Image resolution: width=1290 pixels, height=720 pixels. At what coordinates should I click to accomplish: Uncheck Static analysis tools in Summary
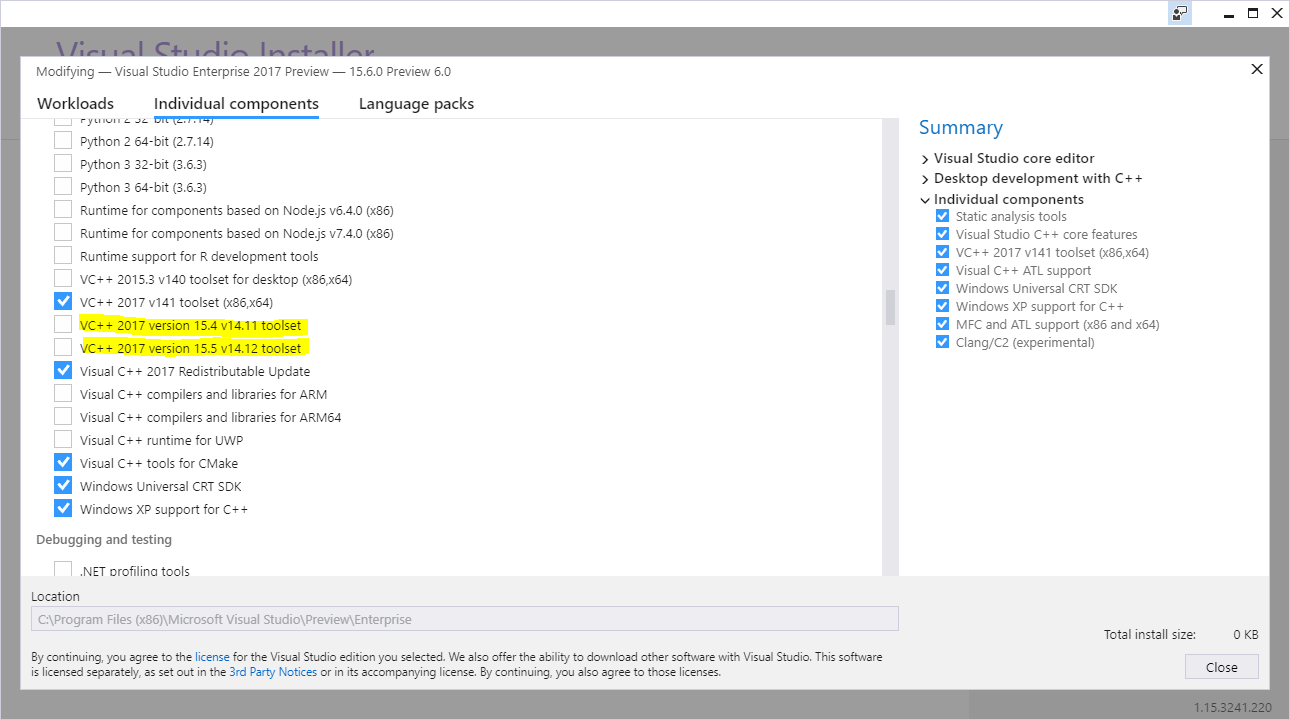pos(942,217)
